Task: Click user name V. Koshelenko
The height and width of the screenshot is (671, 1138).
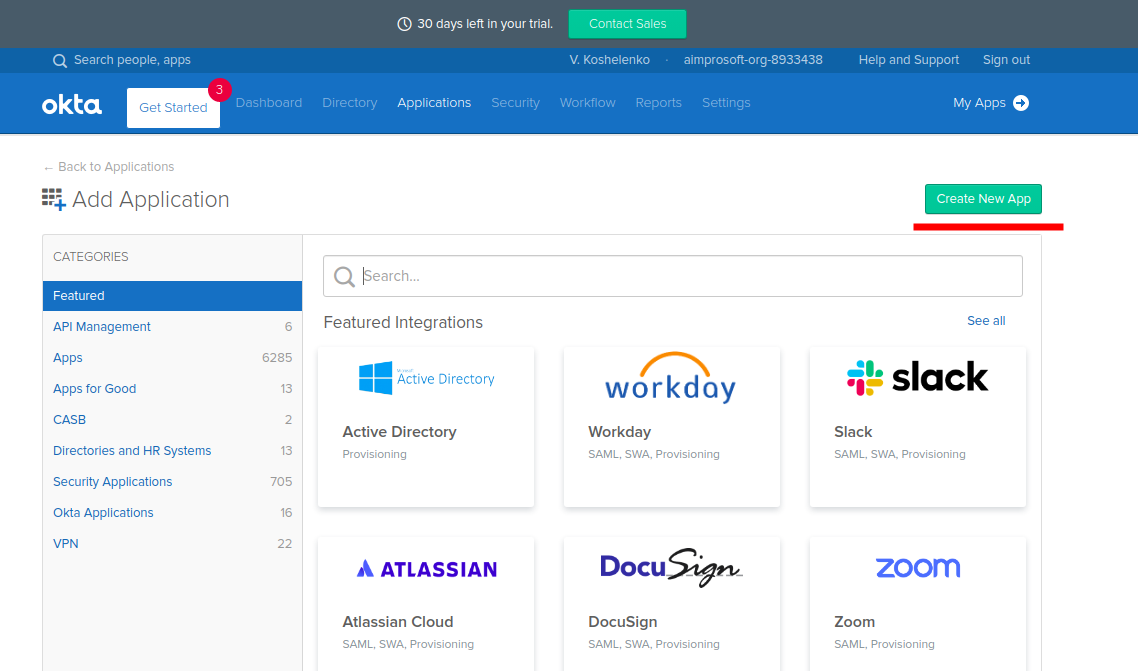Action: pyautogui.click(x=609, y=60)
